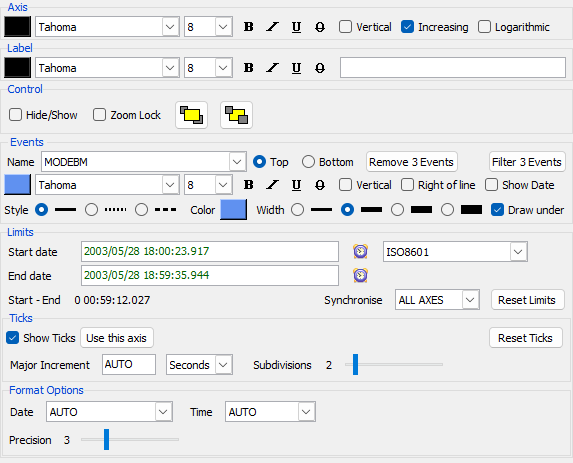Image resolution: width=573 pixels, height=463 pixels.
Task: Click the Reset Ticks button
Action: point(525,338)
